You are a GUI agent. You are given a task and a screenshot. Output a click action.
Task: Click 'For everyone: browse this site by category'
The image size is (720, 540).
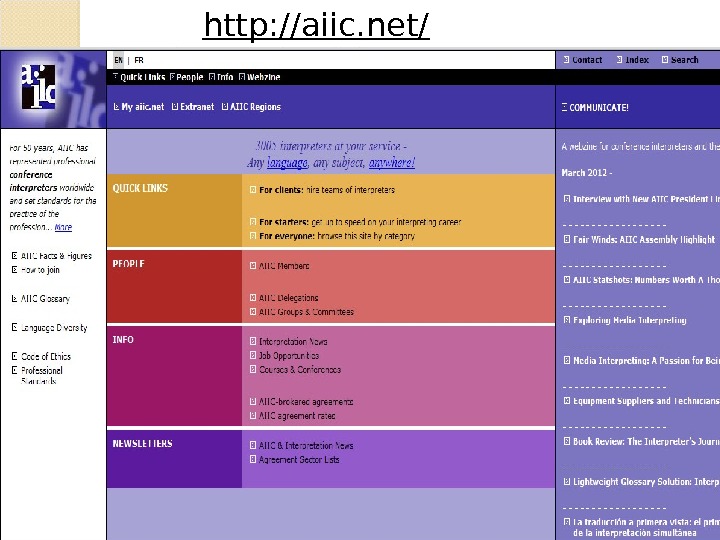pos(337,236)
